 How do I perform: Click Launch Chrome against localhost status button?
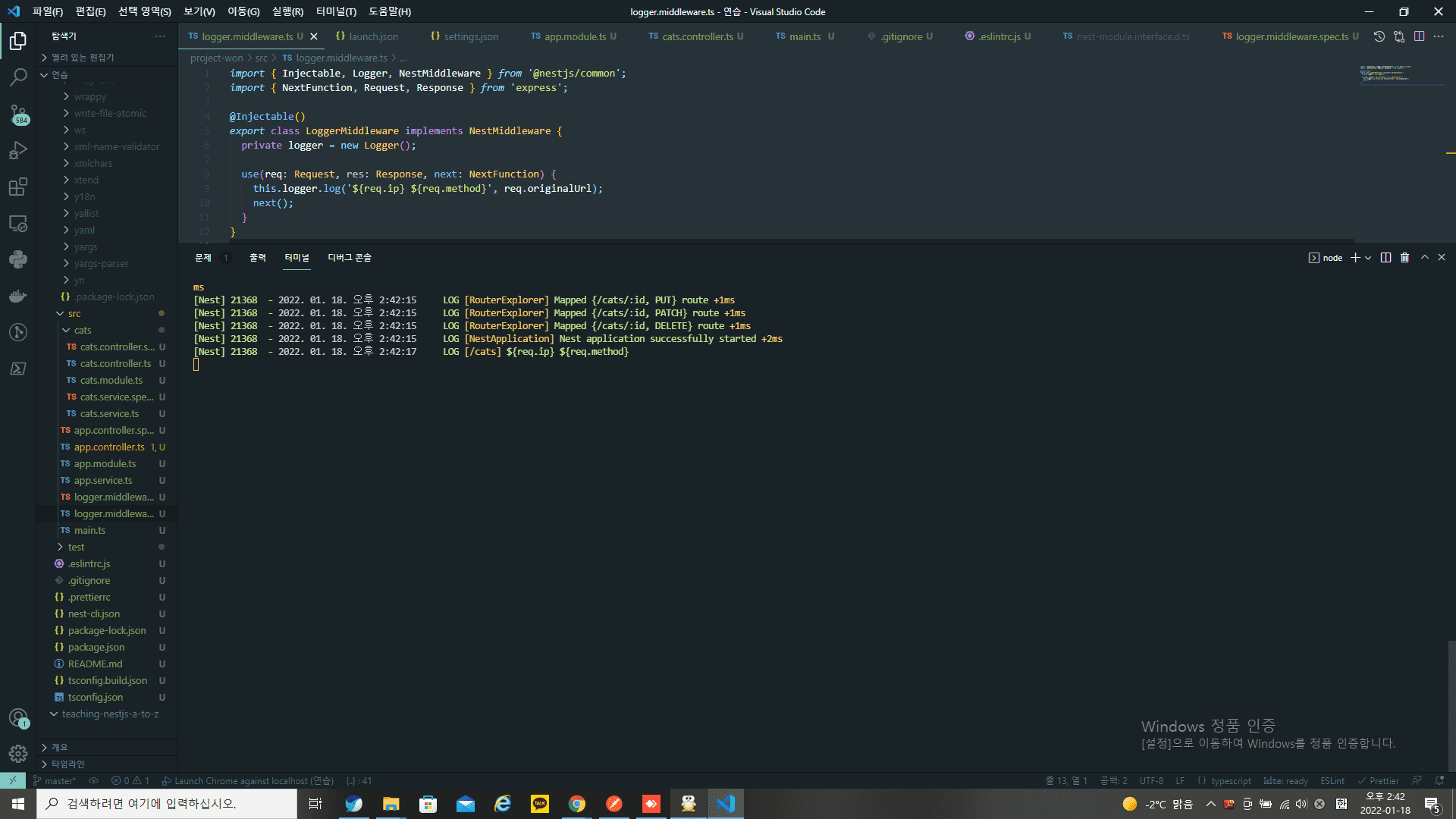pos(248,781)
